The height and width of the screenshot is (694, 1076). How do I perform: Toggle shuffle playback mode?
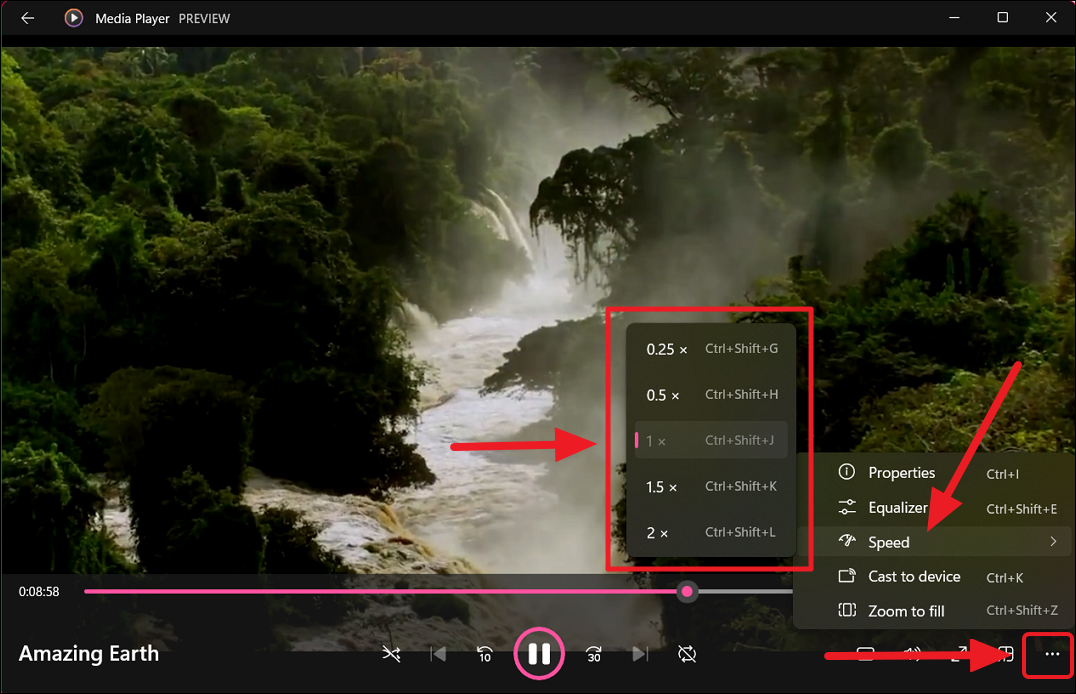pyautogui.click(x=391, y=654)
